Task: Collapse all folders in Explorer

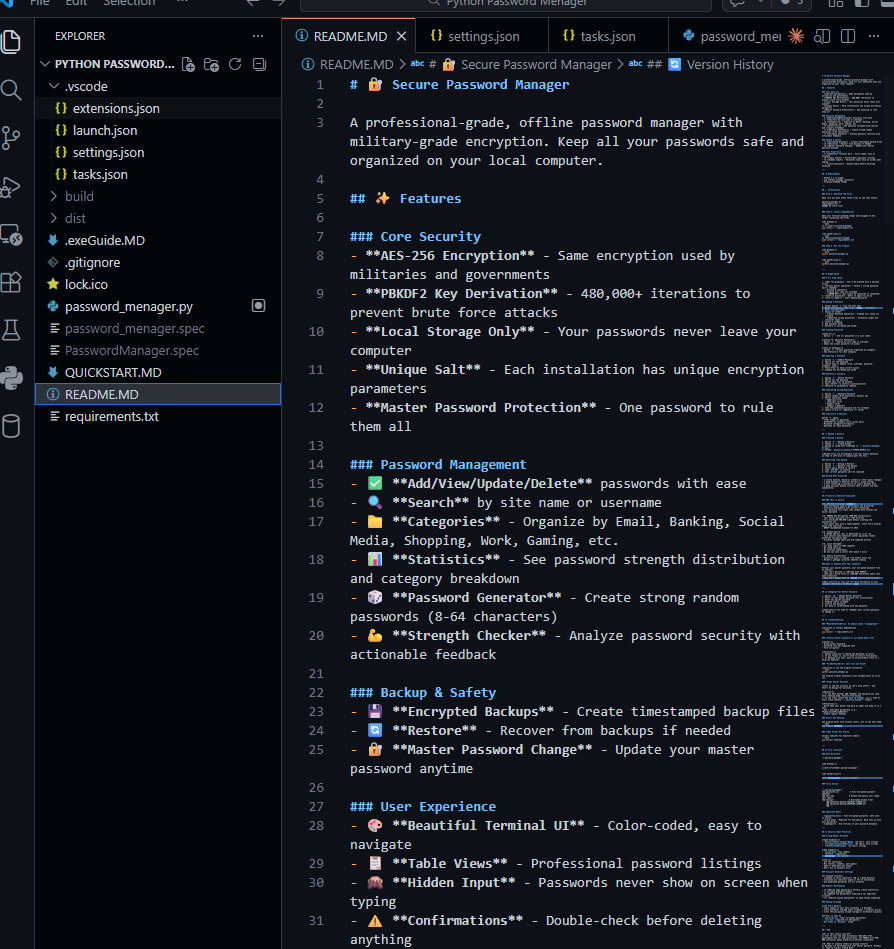Action: [259, 64]
